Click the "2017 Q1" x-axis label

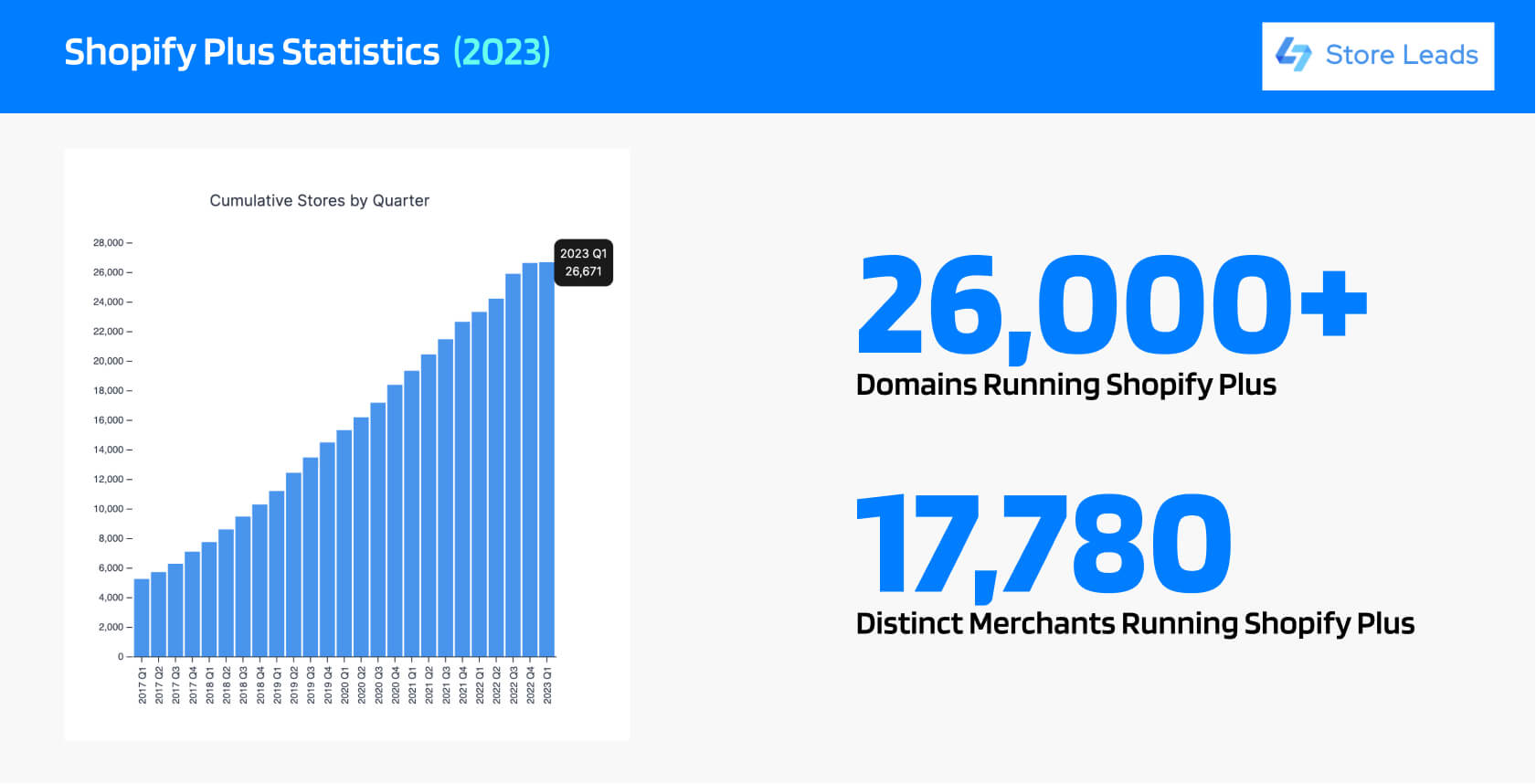[x=143, y=685]
